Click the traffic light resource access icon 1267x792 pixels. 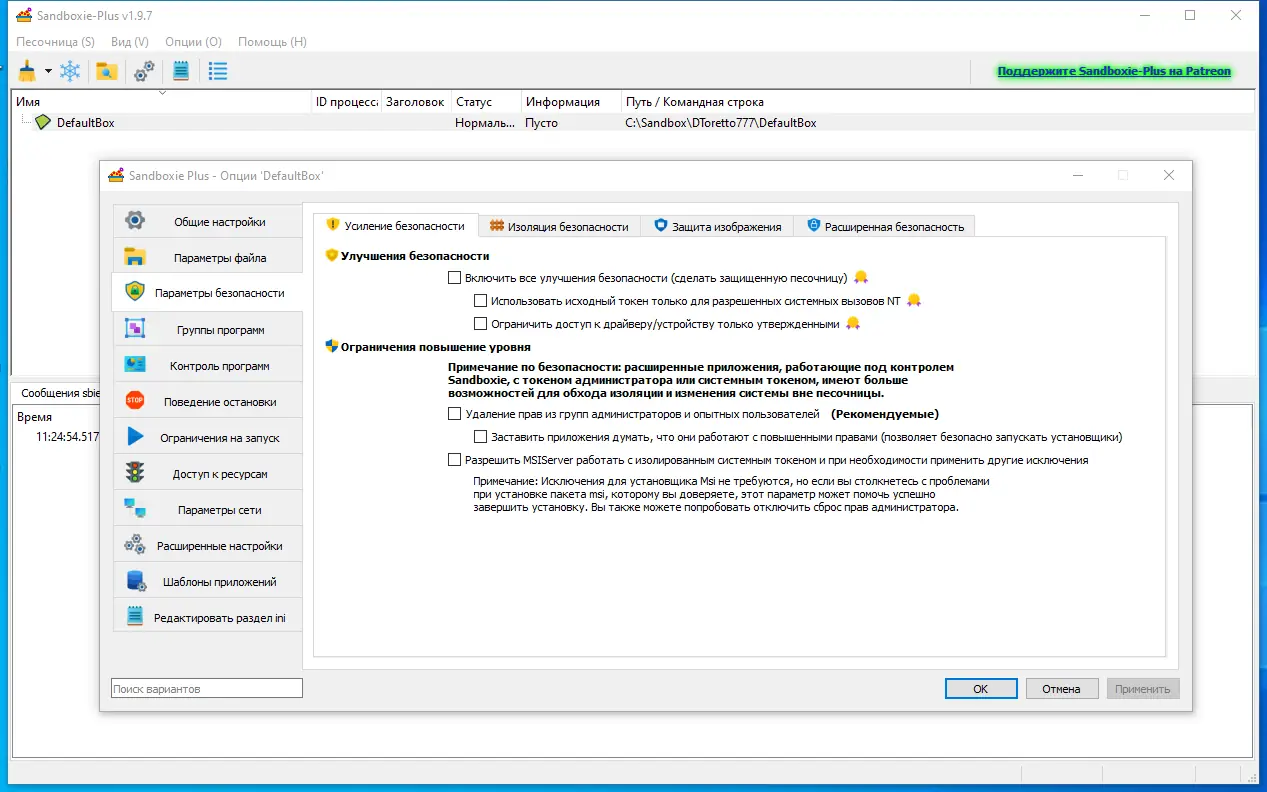tap(135, 473)
